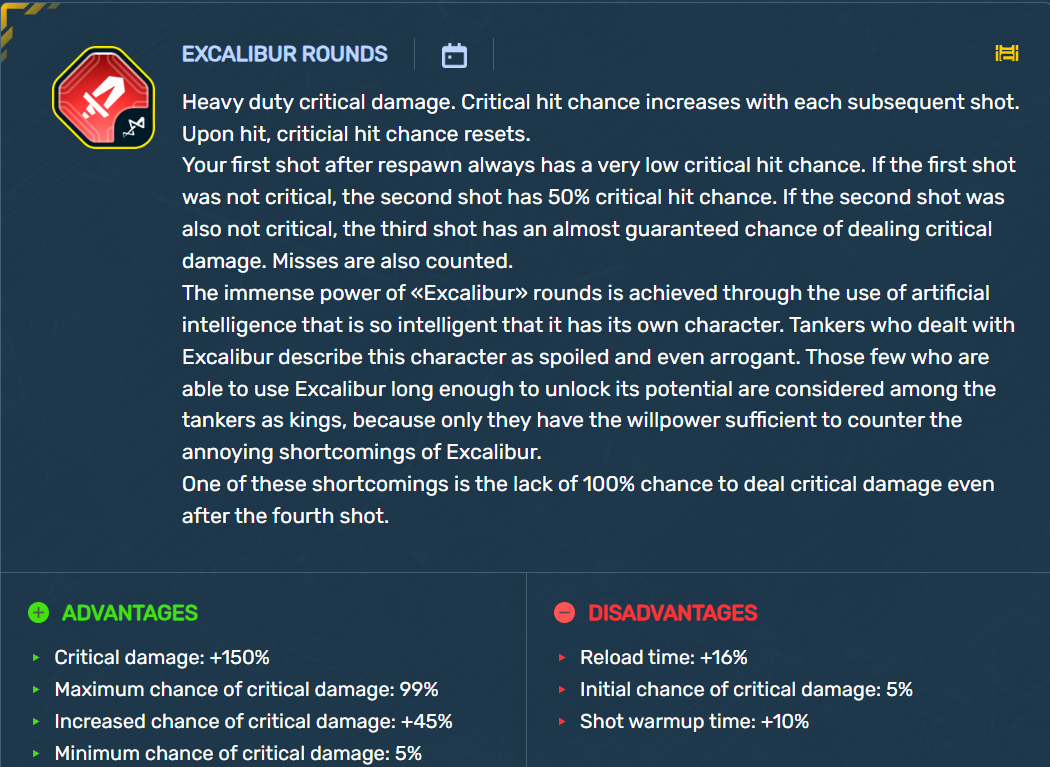1050x767 pixels.
Task: Click the red arrow before Reload time
Action: pos(562,658)
